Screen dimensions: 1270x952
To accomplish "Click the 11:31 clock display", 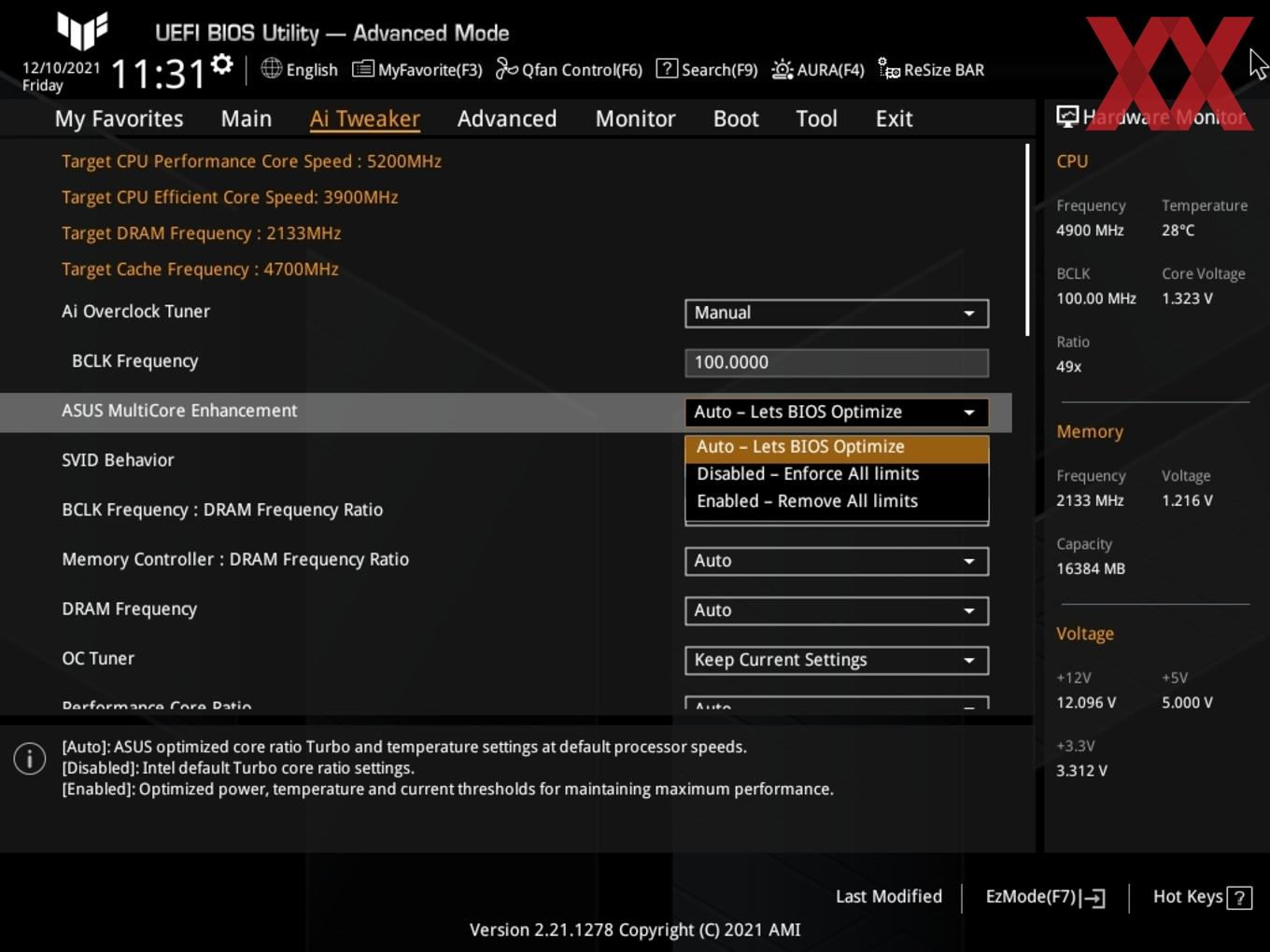I will click(158, 74).
